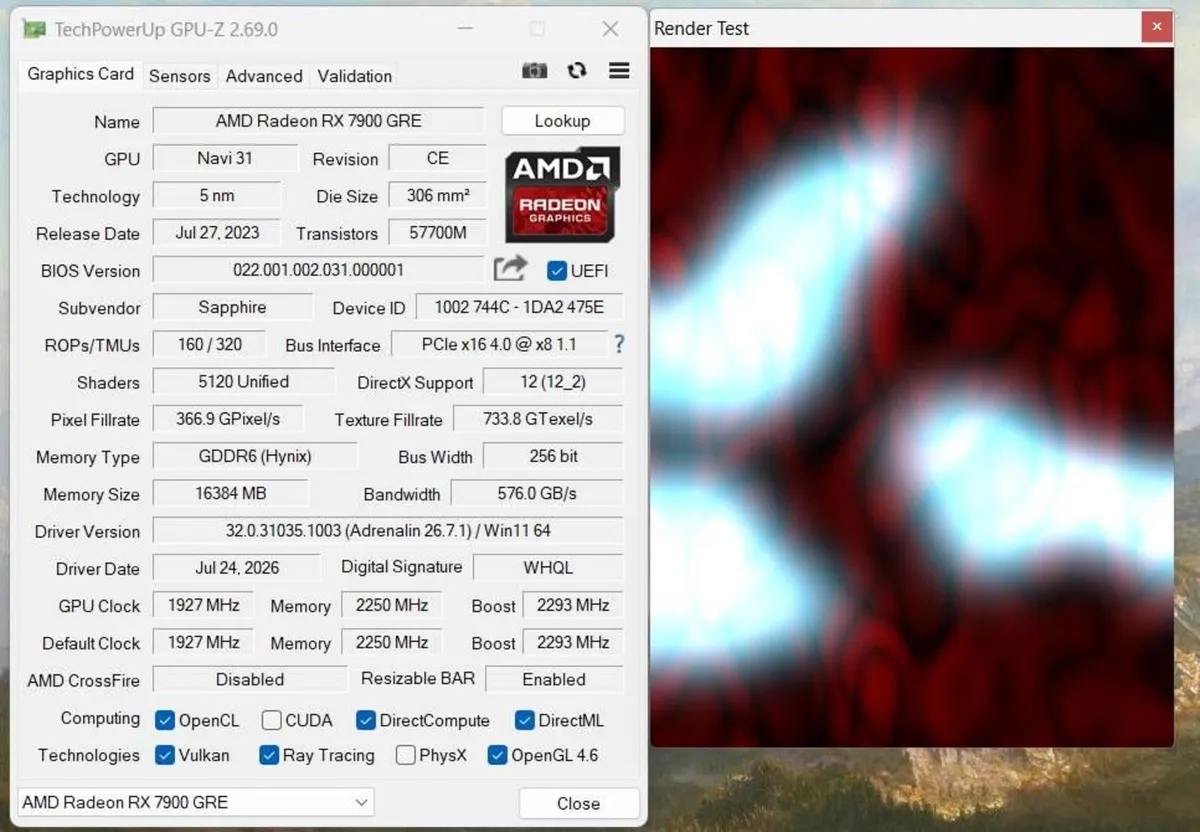The height and width of the screenshot is (832, 1200).
Task: Click the AMD Radeon Graphics logo
Action: (x=562, y=194)
